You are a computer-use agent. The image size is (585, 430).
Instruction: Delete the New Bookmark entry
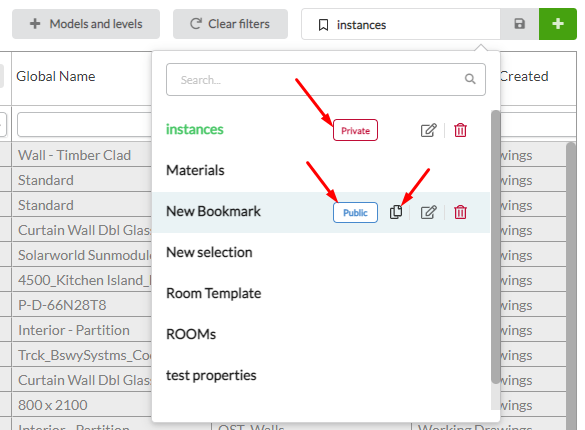460,212
